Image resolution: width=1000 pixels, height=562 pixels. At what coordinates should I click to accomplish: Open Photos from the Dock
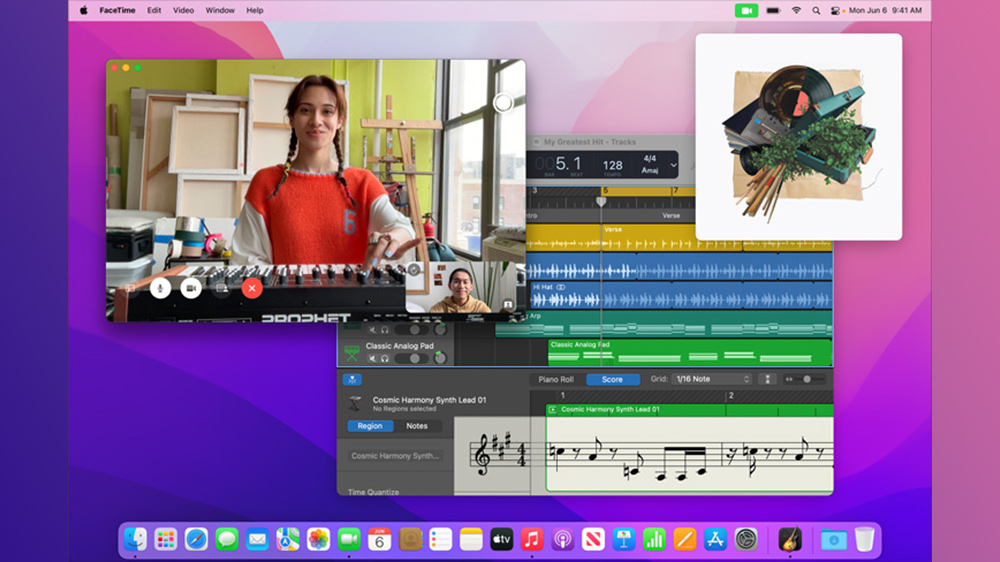[318, 540]
